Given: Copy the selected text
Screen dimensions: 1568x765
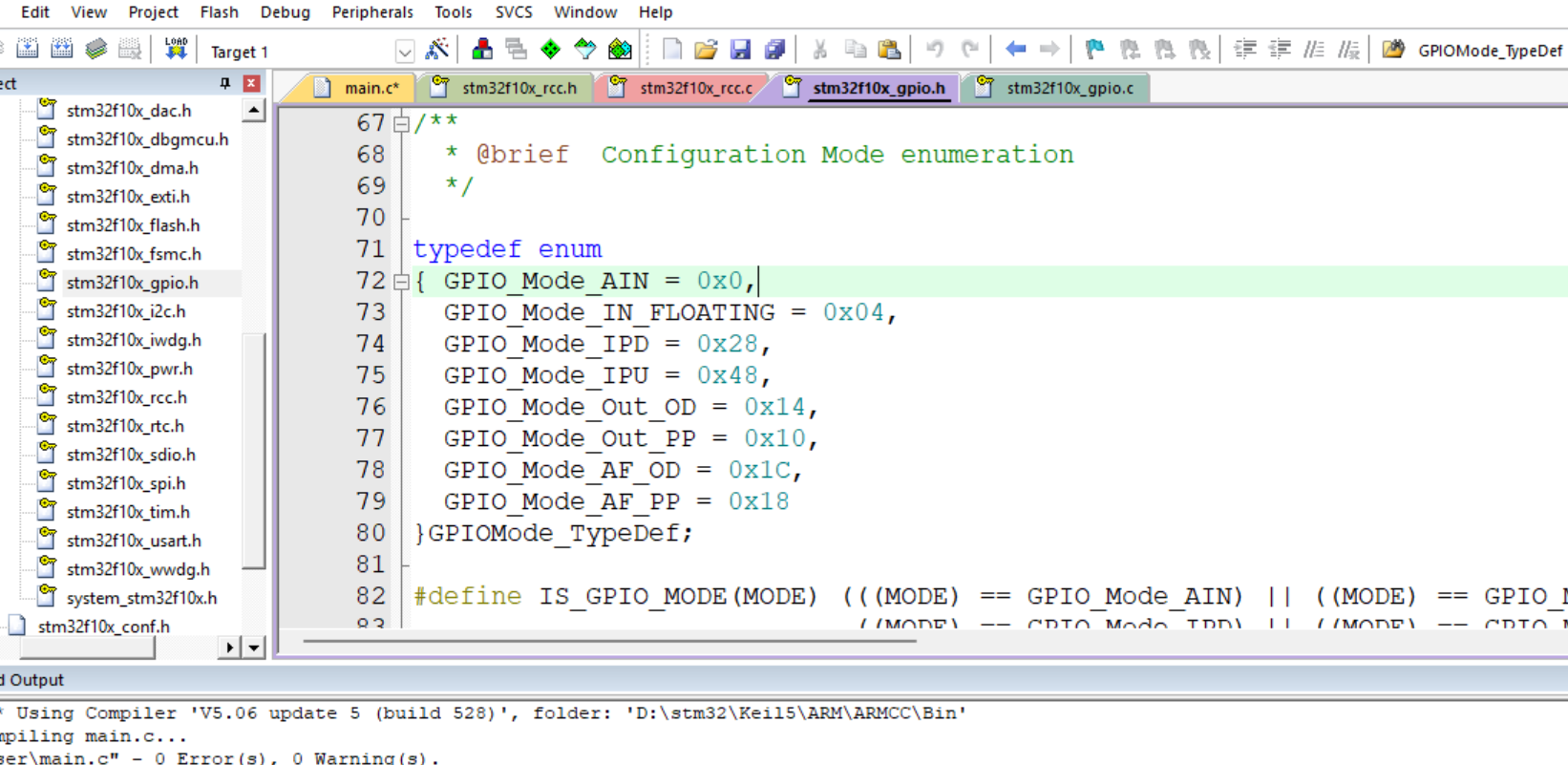Looking at the screenshot, I should (x=855, y=50).
